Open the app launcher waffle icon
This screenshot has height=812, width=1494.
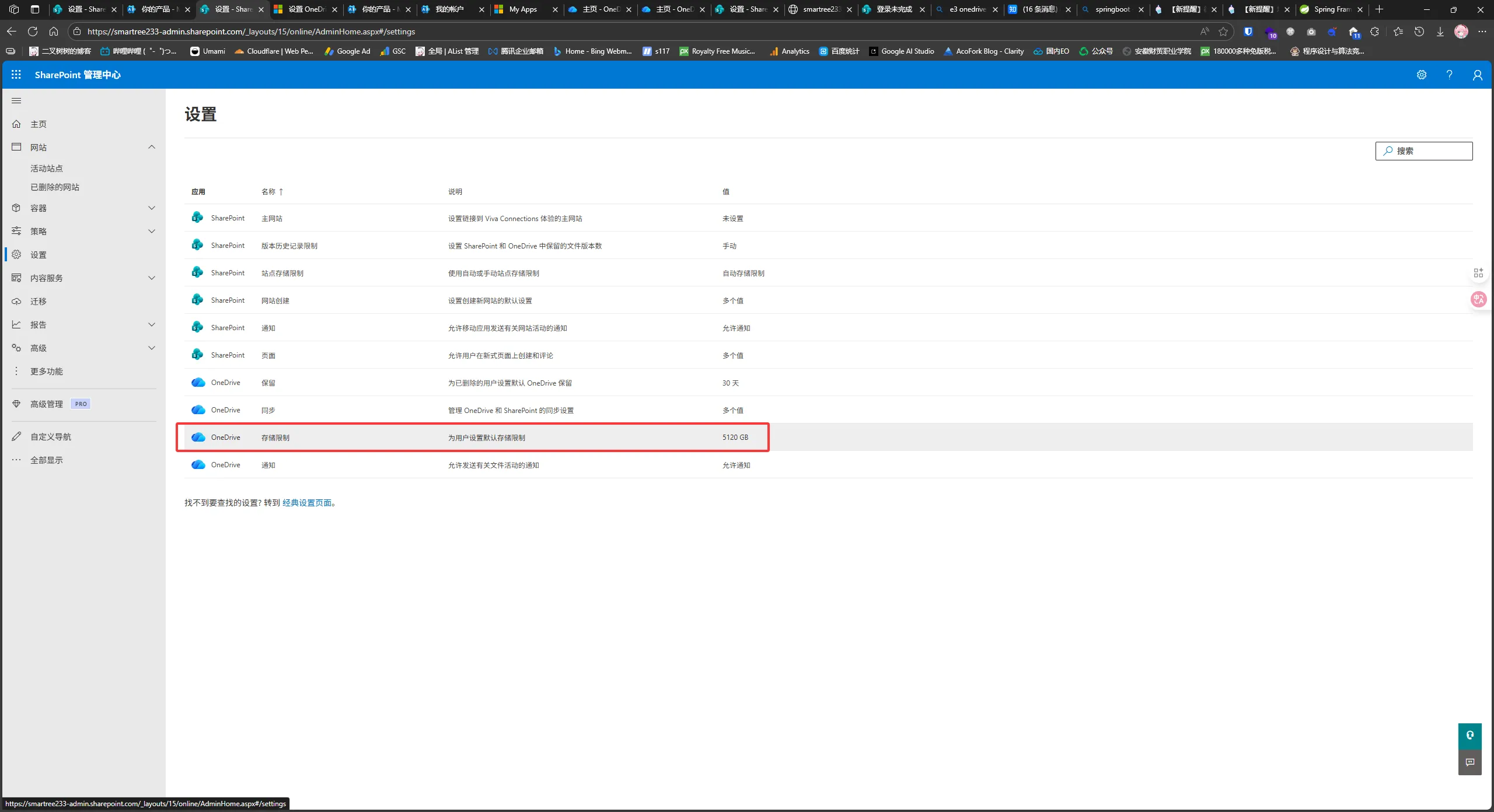(x=16, y=75)
